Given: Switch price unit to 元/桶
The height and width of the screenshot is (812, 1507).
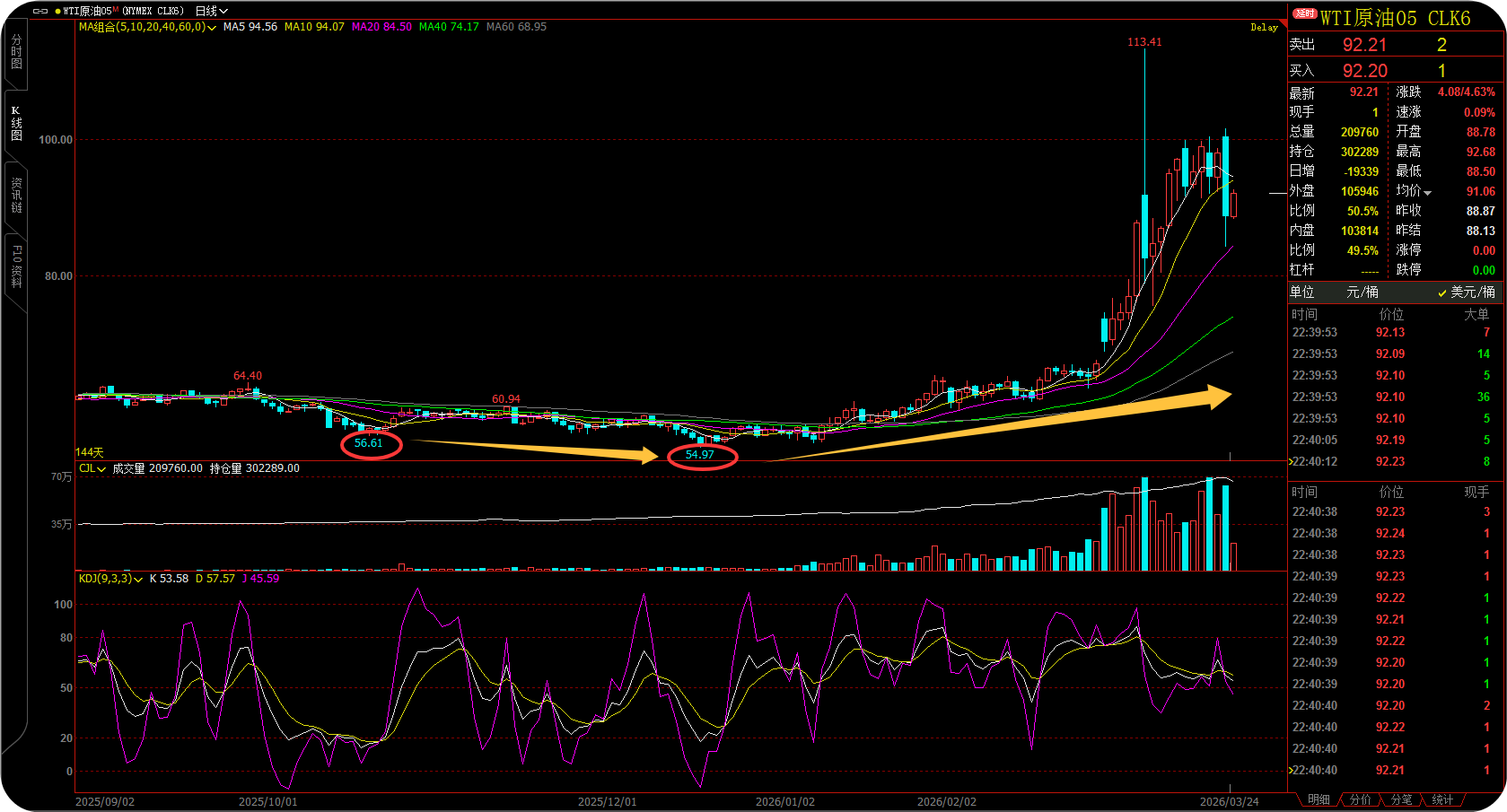Looking at the screenshot, I should (x=1362, y=292).
